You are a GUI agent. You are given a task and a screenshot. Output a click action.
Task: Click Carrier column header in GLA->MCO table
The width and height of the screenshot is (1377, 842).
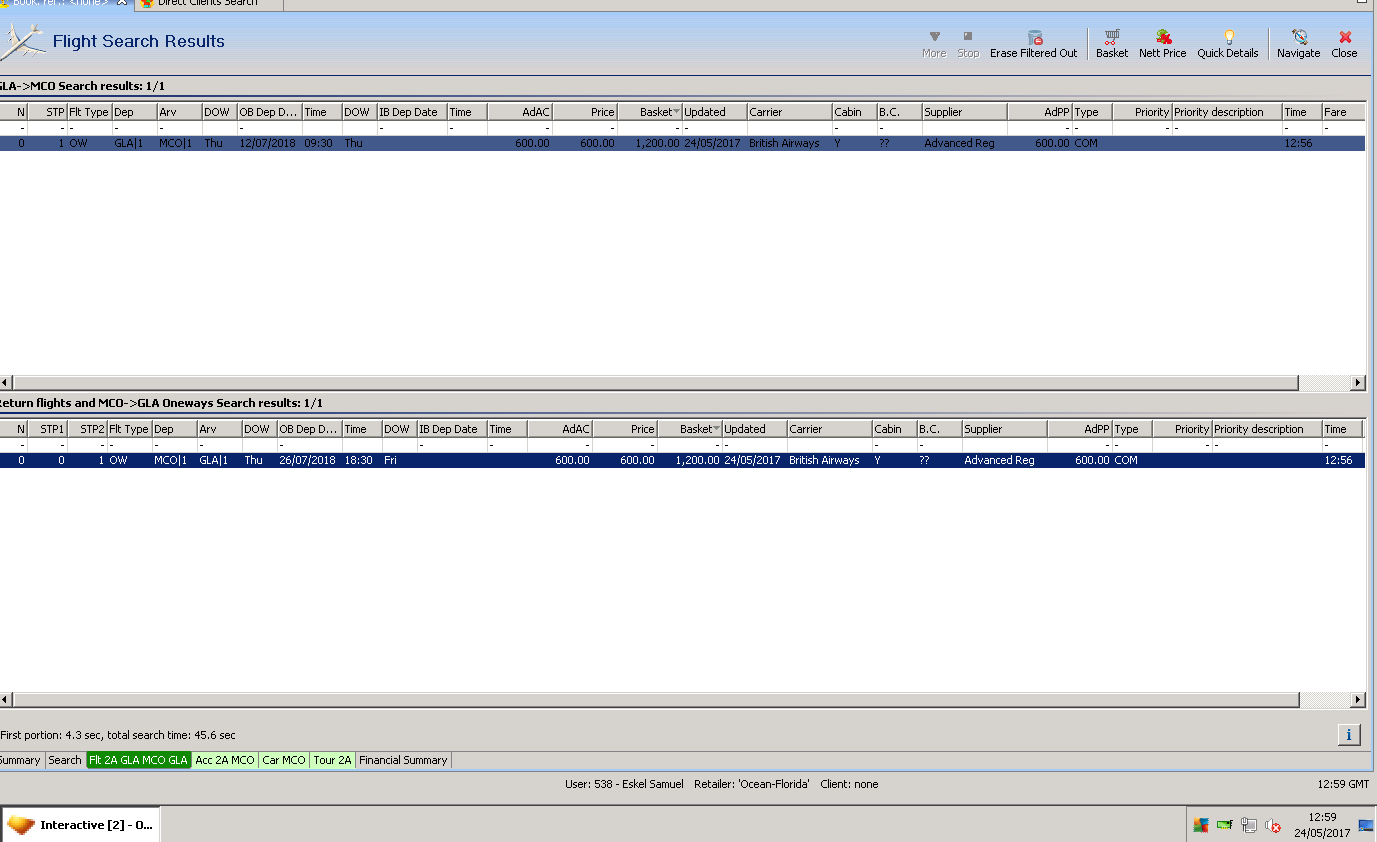tap(789, 112)
